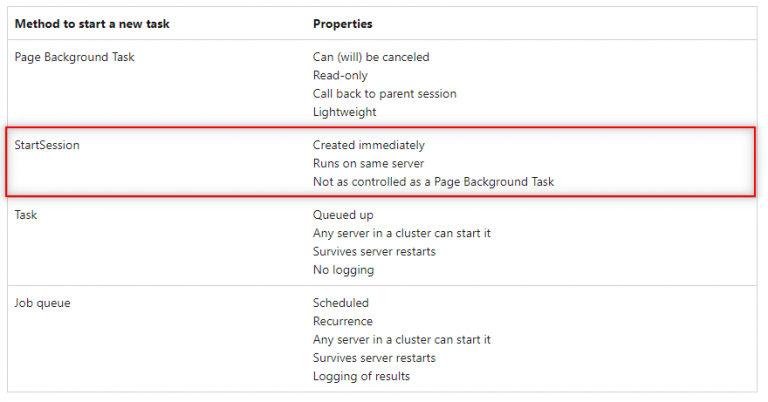Click the "Can (will) be canceled" property text
Image resolution: width=768 pixels, height=402 pixels.
(371, 57)
